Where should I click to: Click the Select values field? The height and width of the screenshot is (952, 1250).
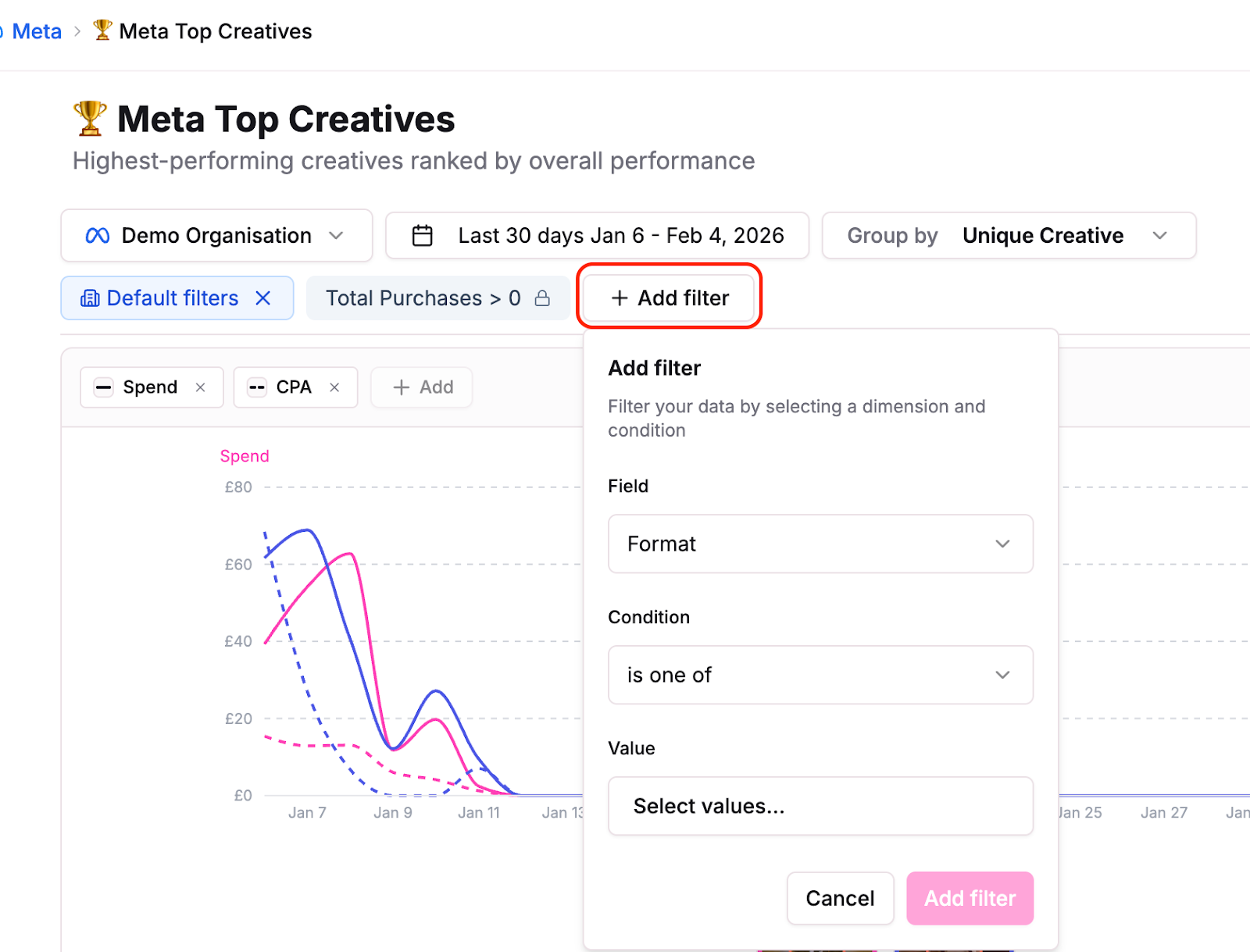point(820,806)
